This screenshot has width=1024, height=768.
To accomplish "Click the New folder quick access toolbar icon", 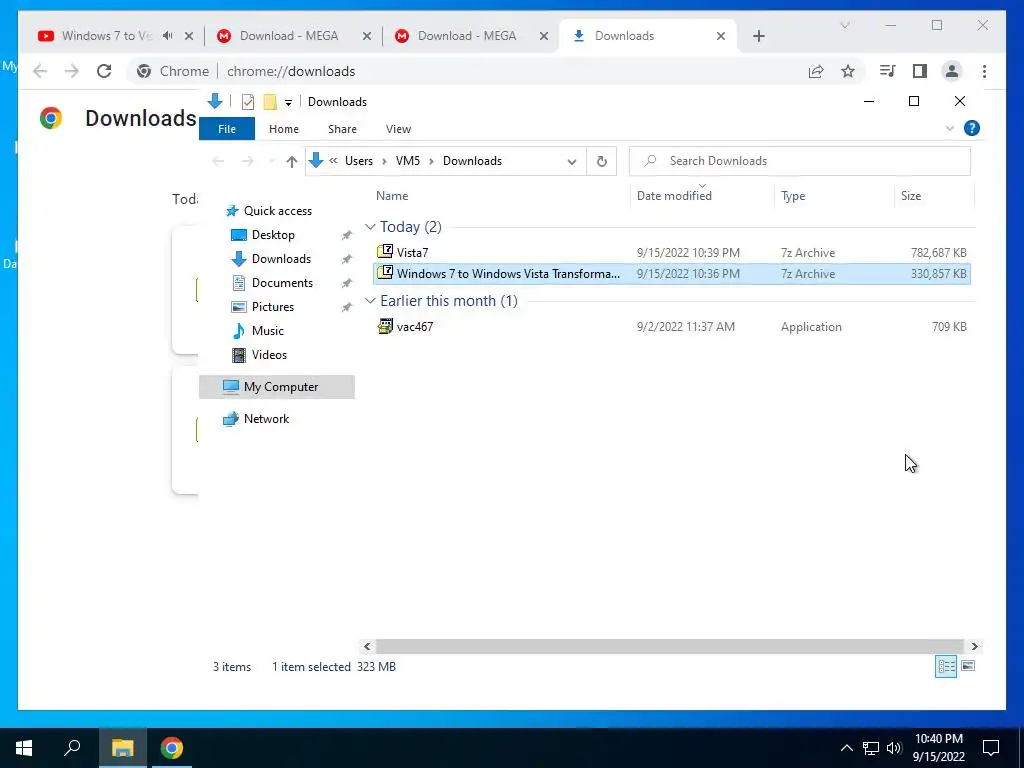I will [x=270, y=102].
